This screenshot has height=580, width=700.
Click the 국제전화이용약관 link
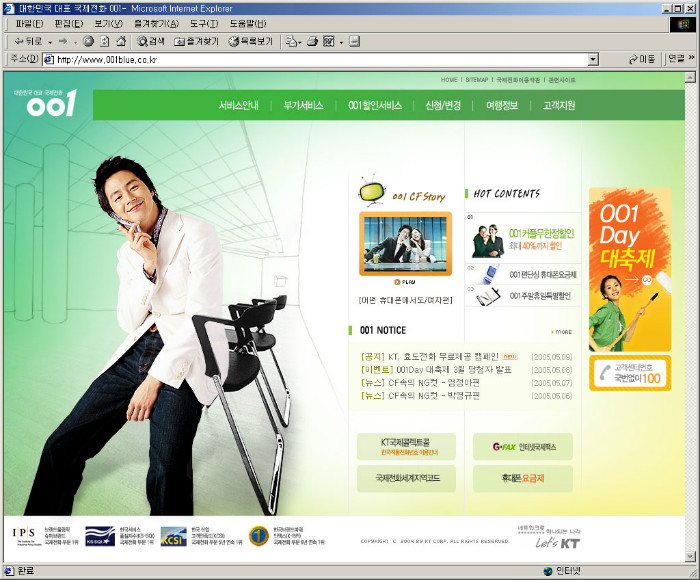[518, 80]
